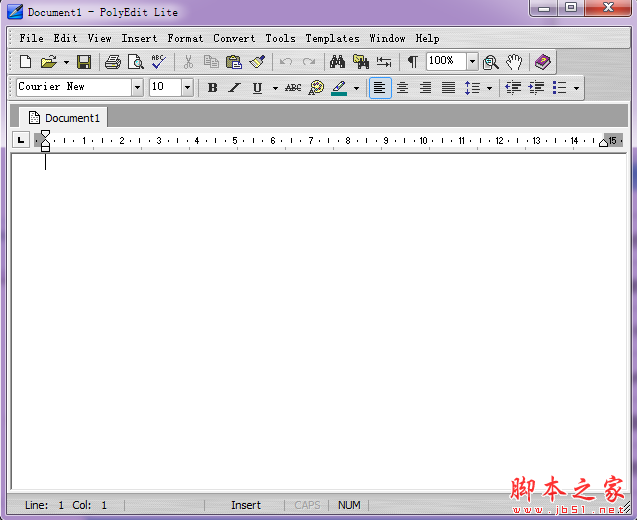
Task: Expand the highlight color dropdown arrow
Action: click(356, 88)
